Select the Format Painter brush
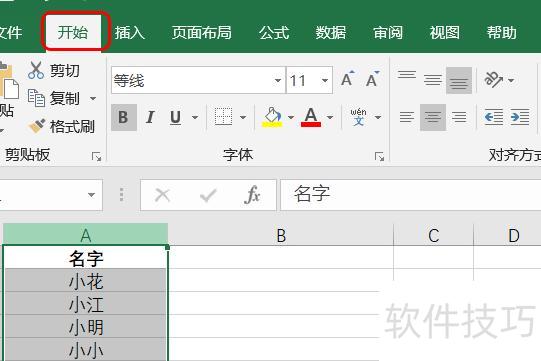 click(x=37, y=126)
